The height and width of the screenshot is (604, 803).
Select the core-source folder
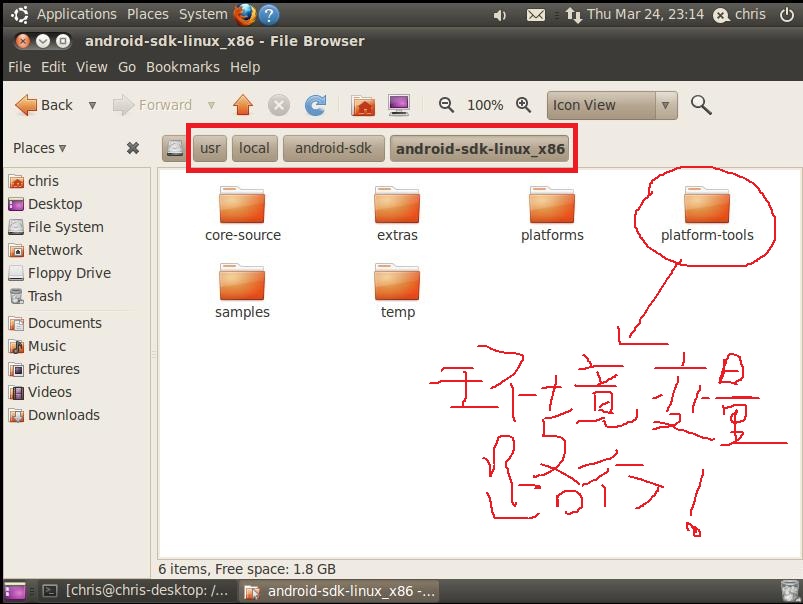243,214
